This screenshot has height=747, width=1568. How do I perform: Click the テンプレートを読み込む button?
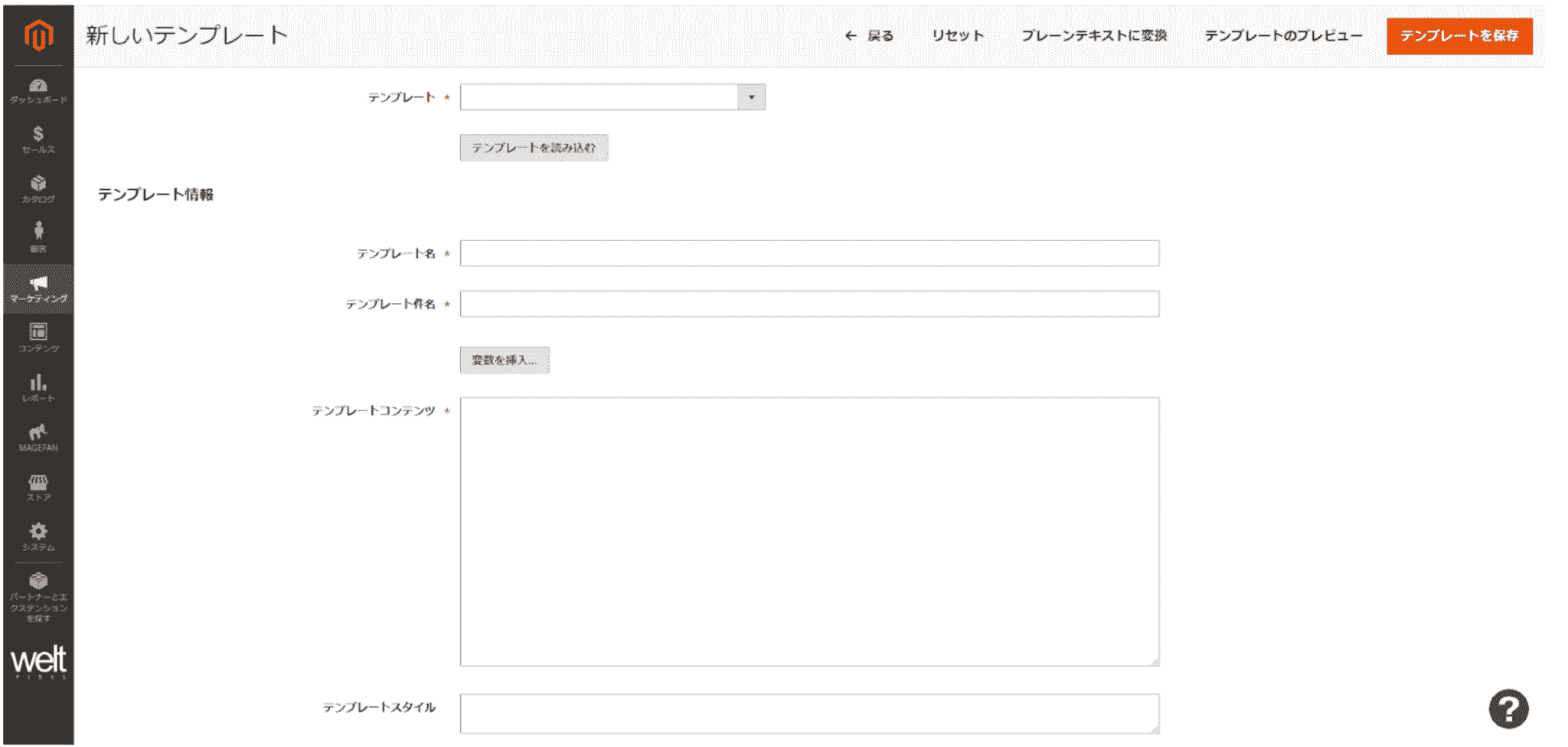[x=534, y=148]
